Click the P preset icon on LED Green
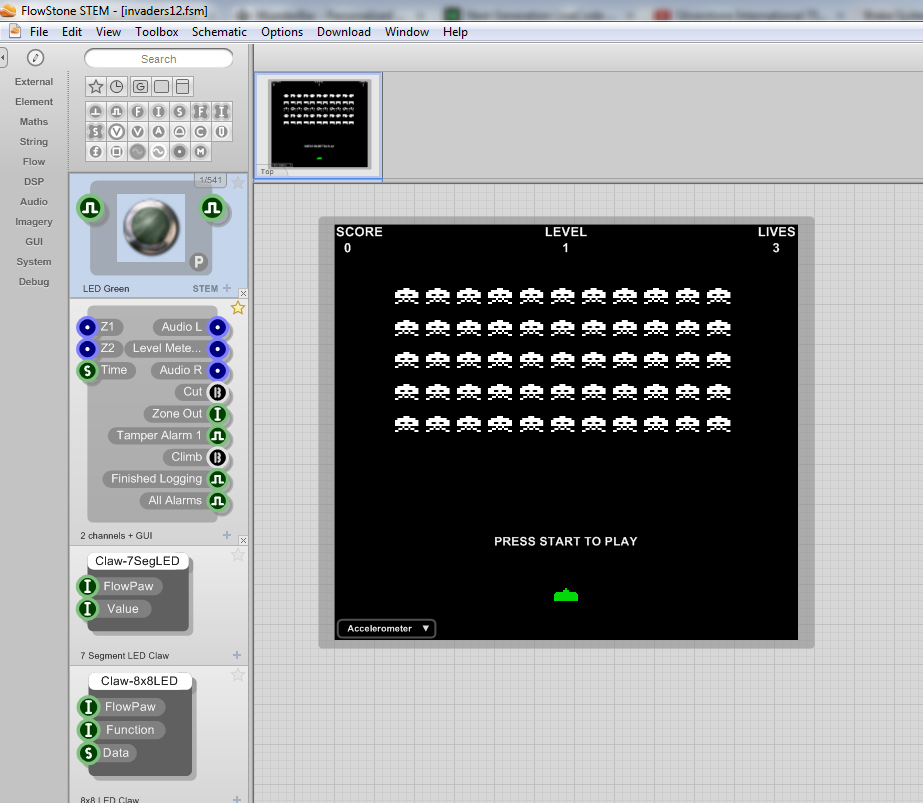Viewport: 923px width, 803px height. point(199,262)
